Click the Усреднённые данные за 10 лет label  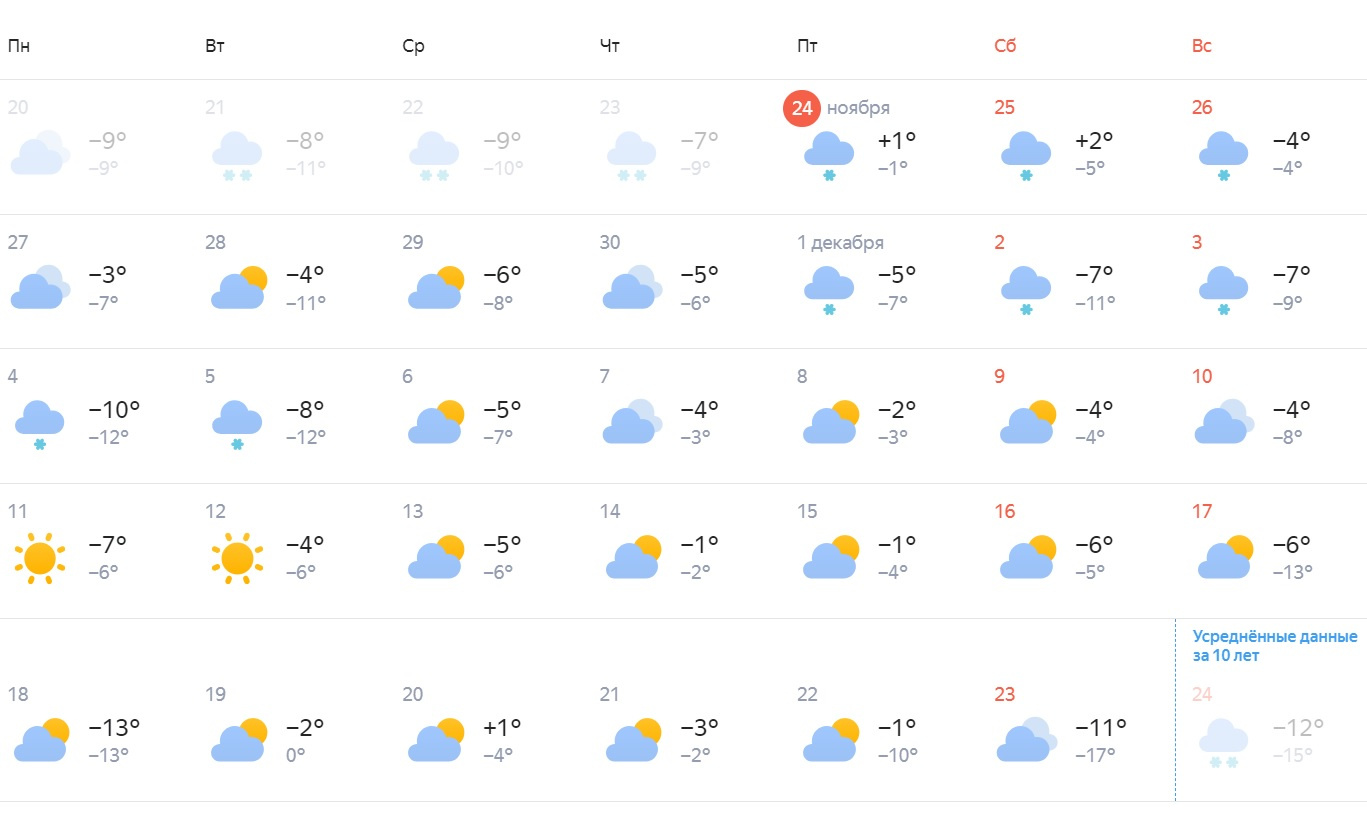click(1274, 646)
